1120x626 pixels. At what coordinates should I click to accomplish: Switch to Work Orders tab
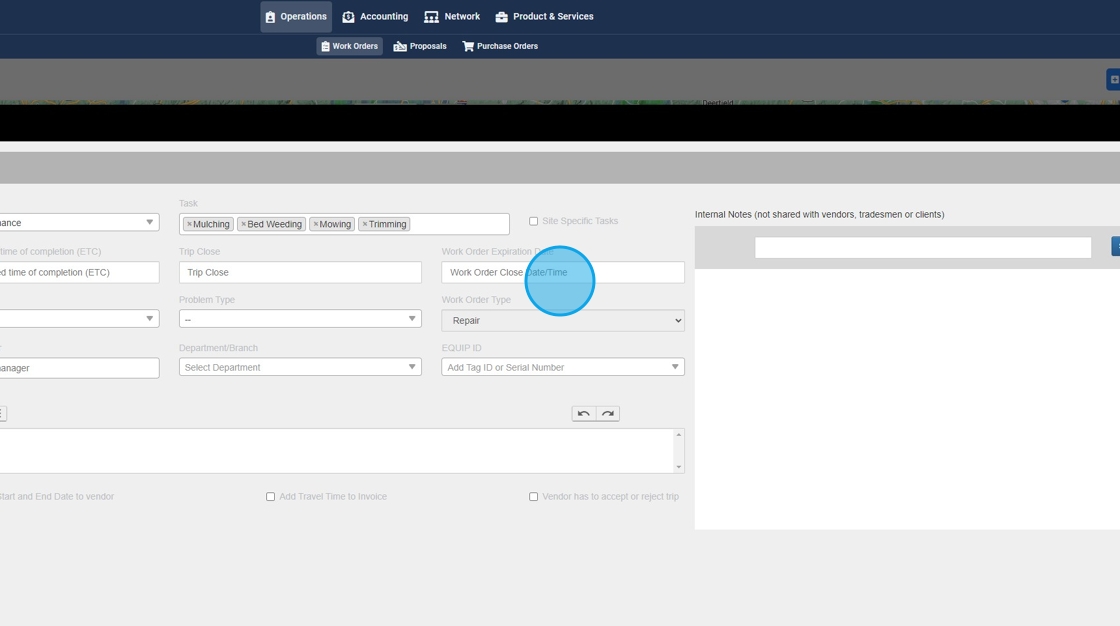pos(349,46)
